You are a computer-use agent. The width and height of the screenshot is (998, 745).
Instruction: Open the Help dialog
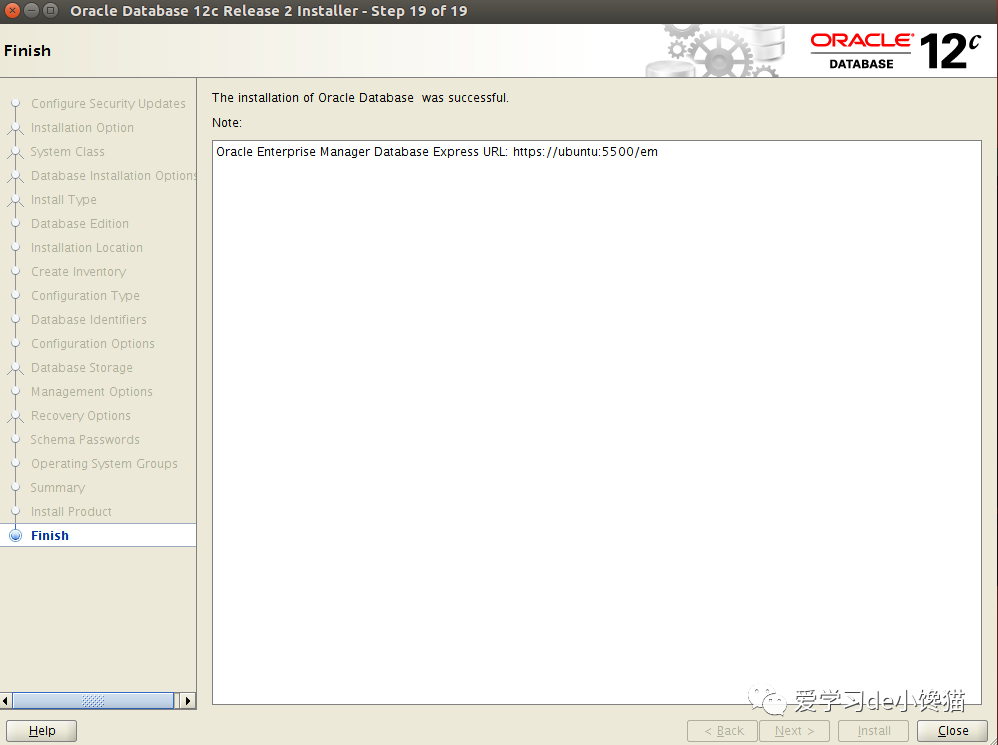click(x=41, y=731)
